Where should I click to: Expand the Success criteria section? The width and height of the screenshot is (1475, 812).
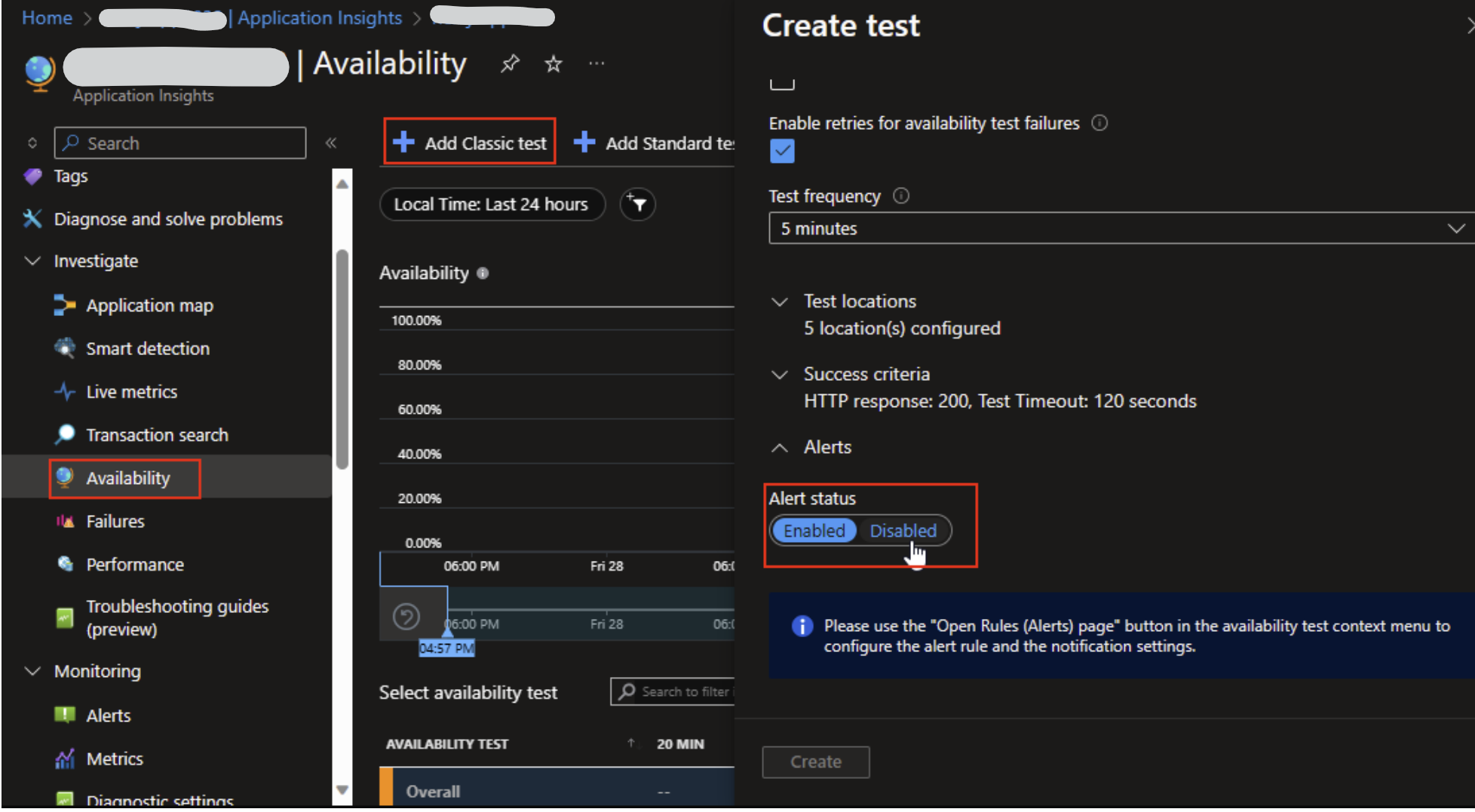(x=780, y=375)
